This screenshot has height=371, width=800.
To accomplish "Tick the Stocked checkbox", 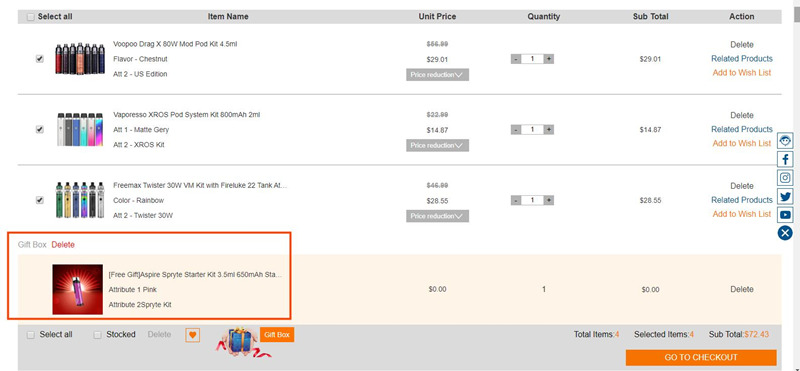I will pyautogui.click(x=97, y=335).
